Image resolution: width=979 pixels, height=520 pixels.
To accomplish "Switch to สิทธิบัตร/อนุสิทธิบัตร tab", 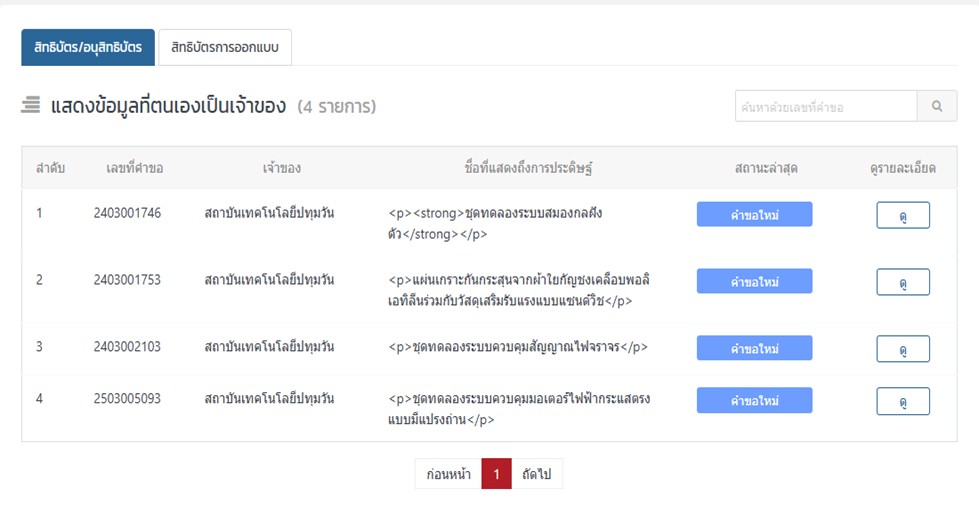I will click(x=88, y=47).
